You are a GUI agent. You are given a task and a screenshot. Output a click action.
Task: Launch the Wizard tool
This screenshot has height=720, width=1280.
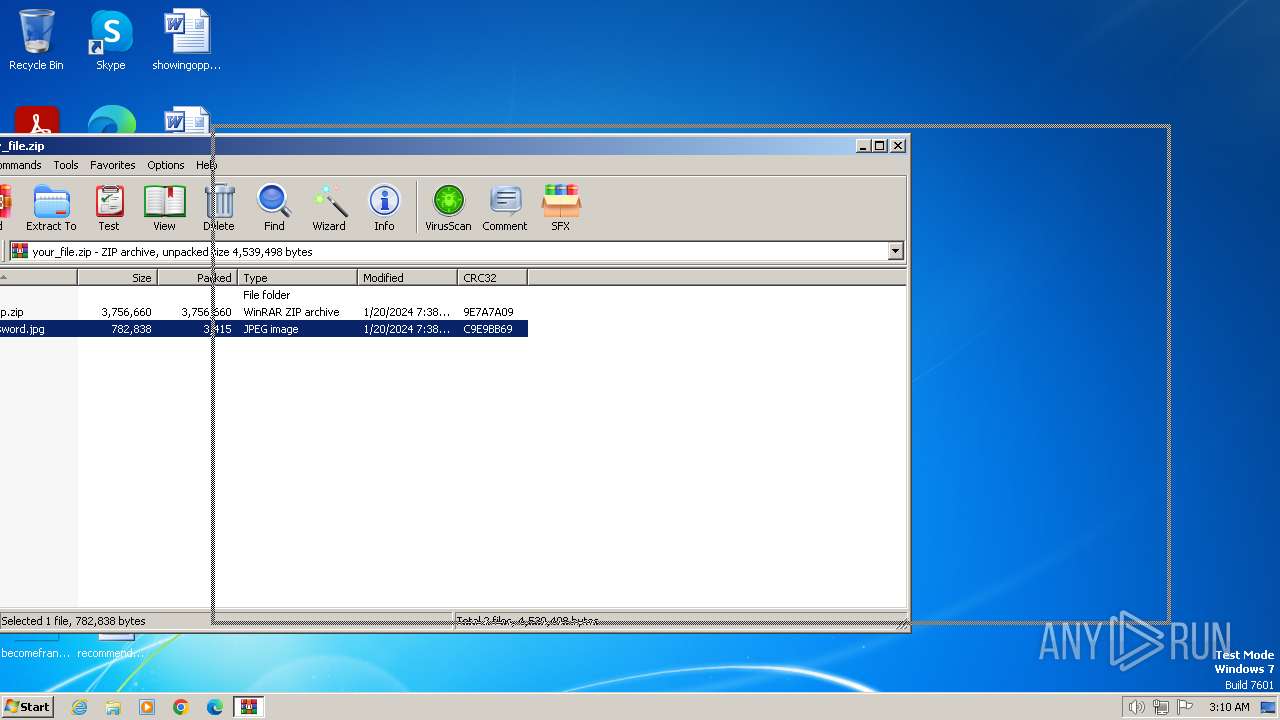[x=329, y=208]
